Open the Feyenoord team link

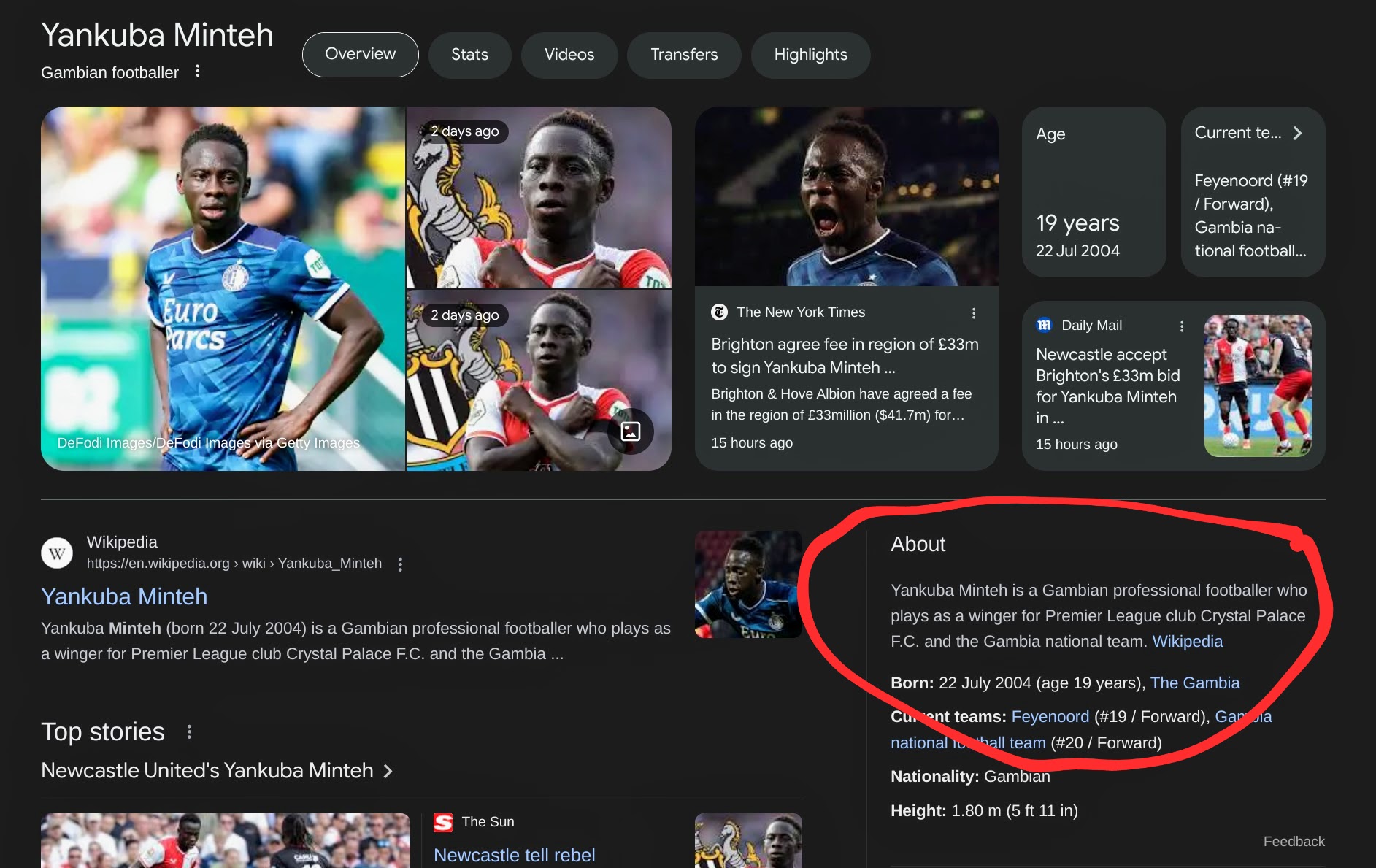click(x=1050, y=716)
